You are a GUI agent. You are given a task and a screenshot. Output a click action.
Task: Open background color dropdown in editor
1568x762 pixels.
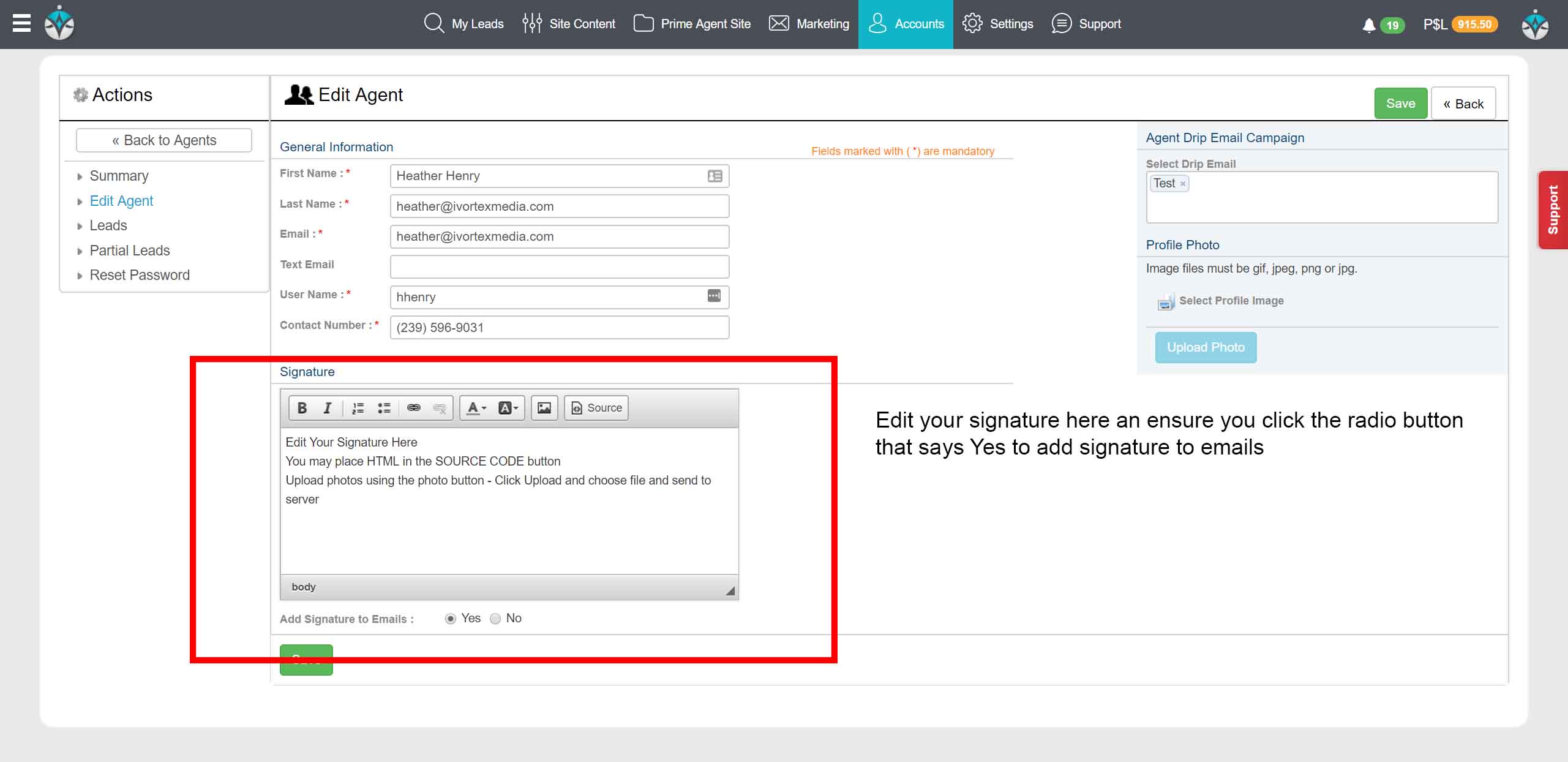508,408
